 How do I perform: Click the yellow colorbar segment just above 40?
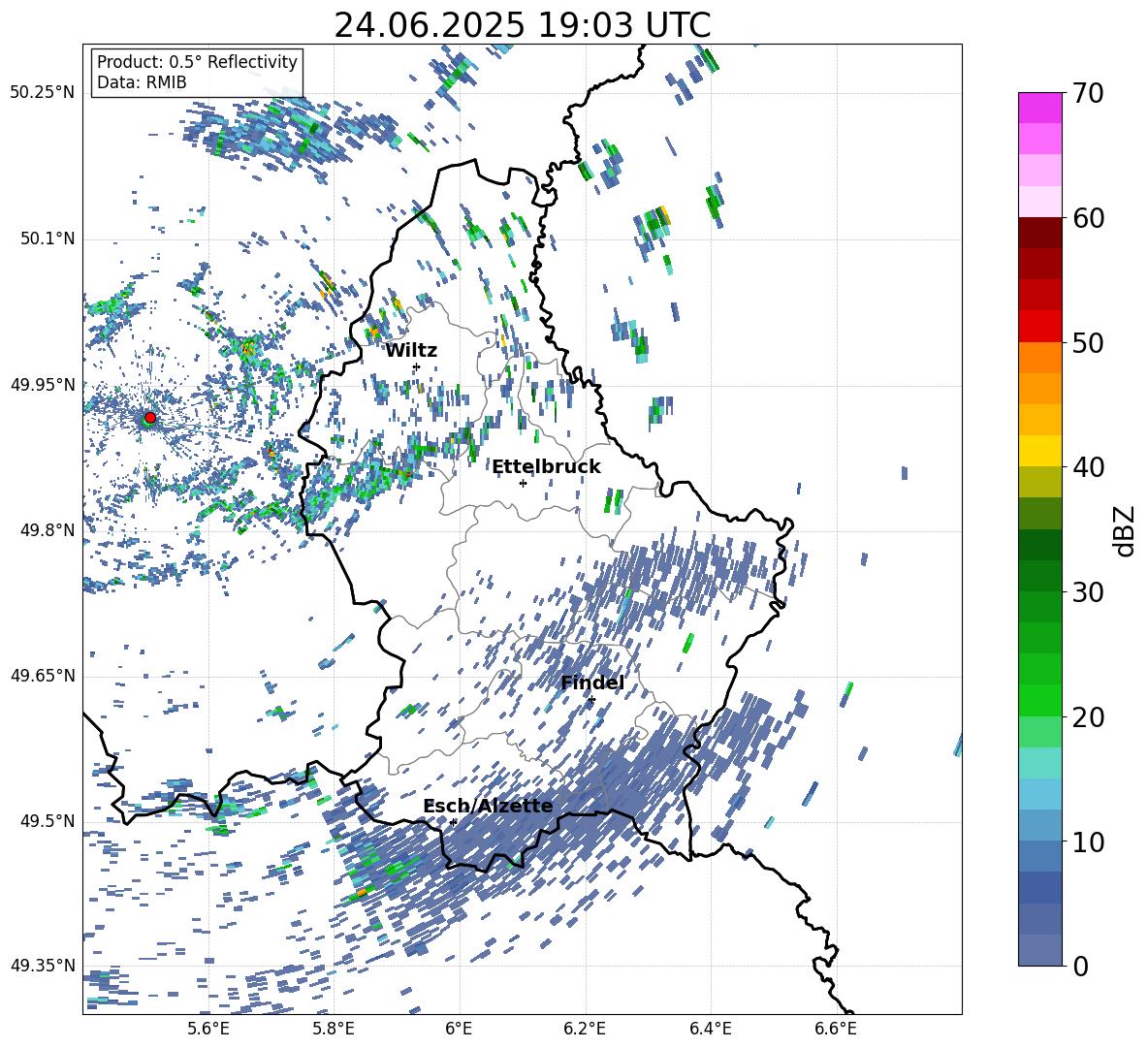tap(1040, 452)
